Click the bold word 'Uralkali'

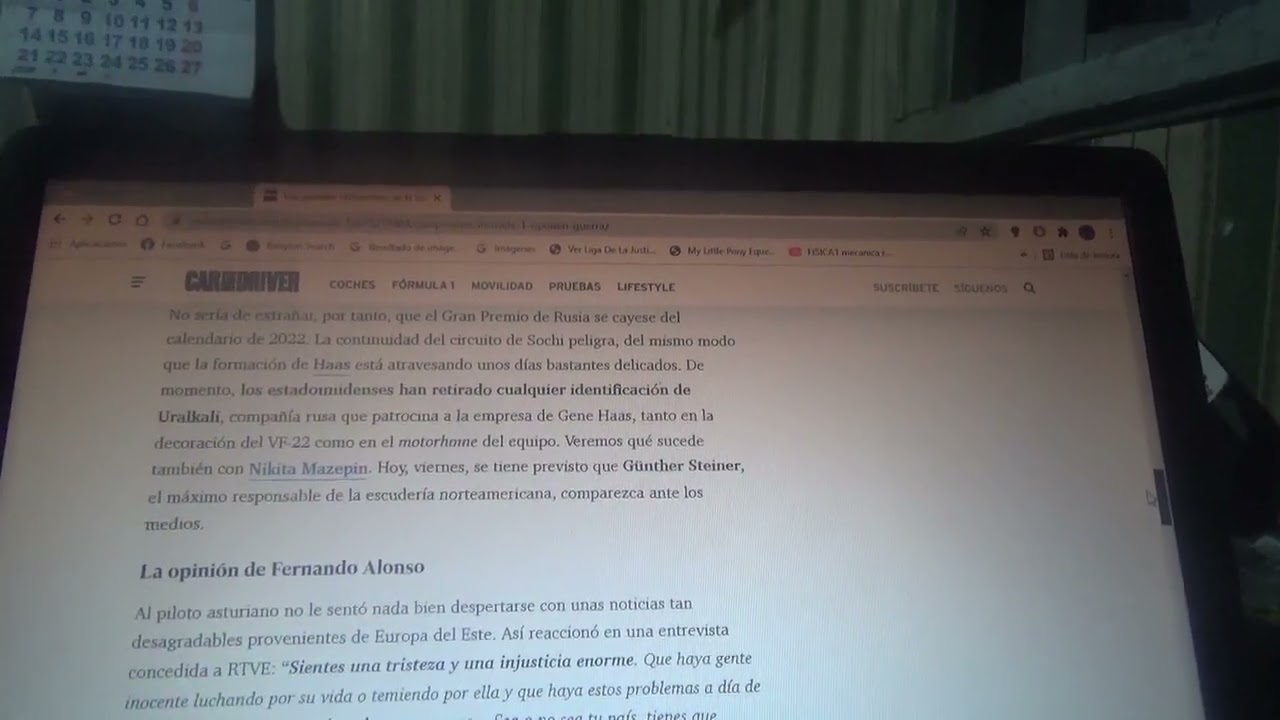[188, 416]
